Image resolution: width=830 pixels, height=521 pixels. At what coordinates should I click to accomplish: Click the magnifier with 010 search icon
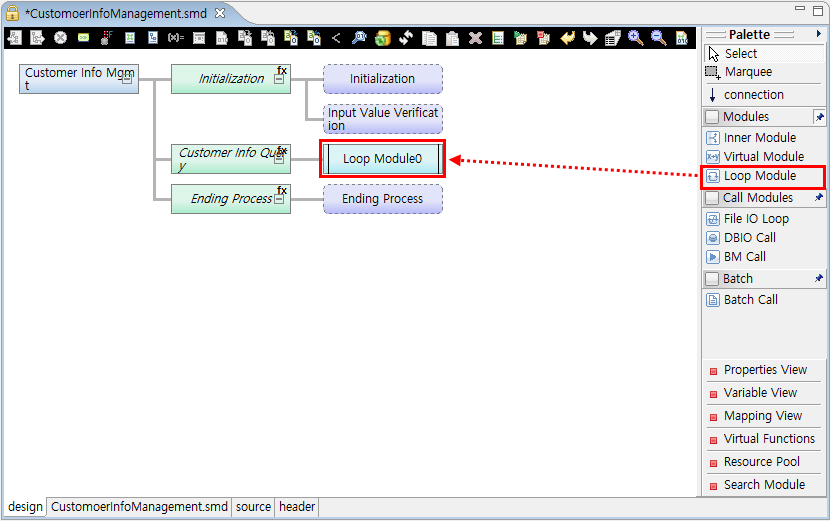tap(359, 38)
